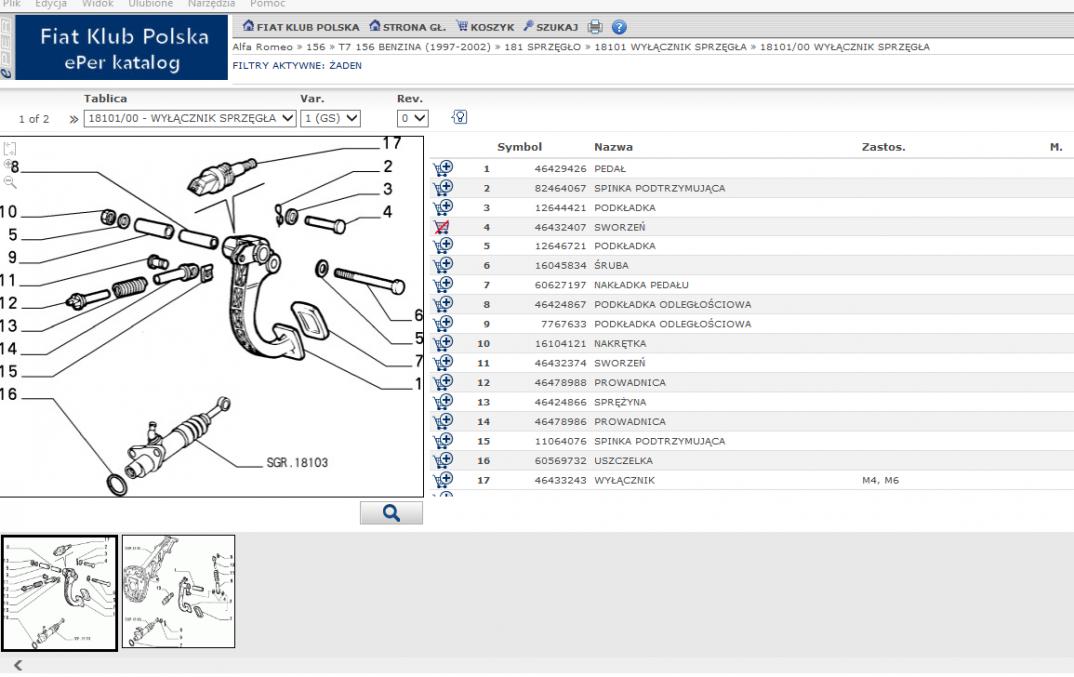Viewport: 1074px width, 677px height.
Task: Click the left scroll arrow at bottom
Action: 18,665
